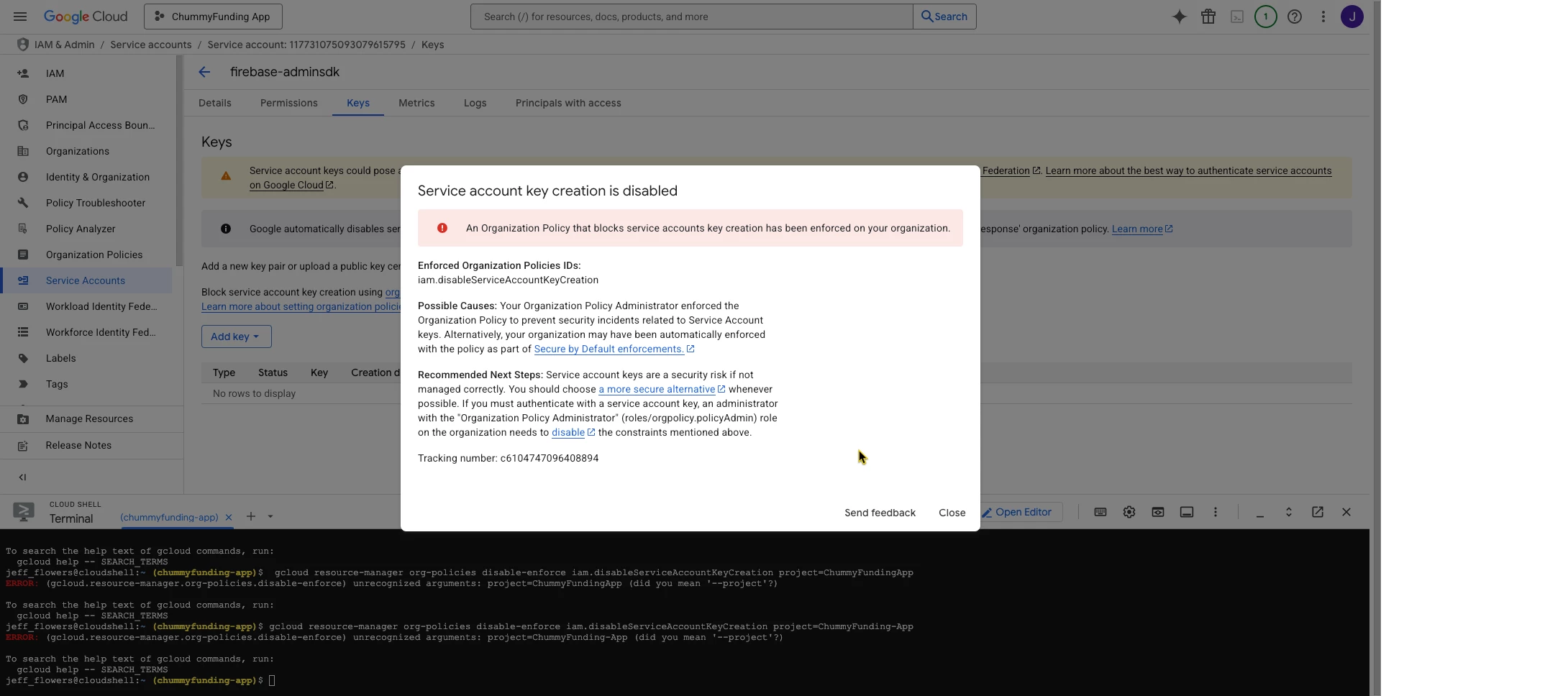Click IAM & Admin breadcrumb
Image resolution: width=1568 pixels, height=696 pixels.
pos(64,45)
